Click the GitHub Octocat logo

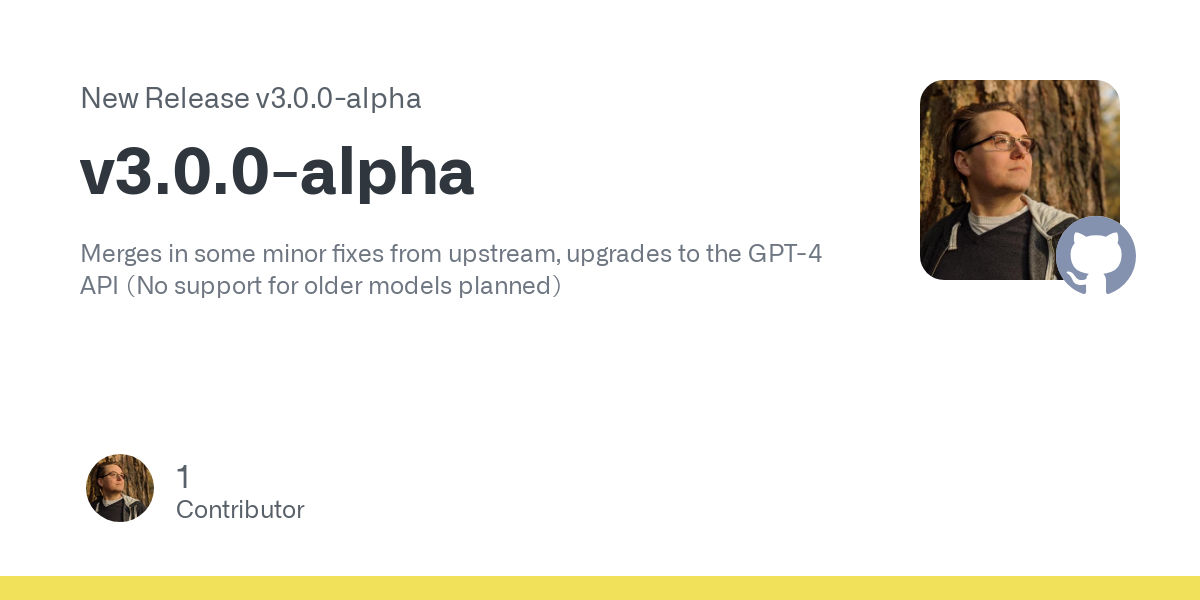(1096, 255)
